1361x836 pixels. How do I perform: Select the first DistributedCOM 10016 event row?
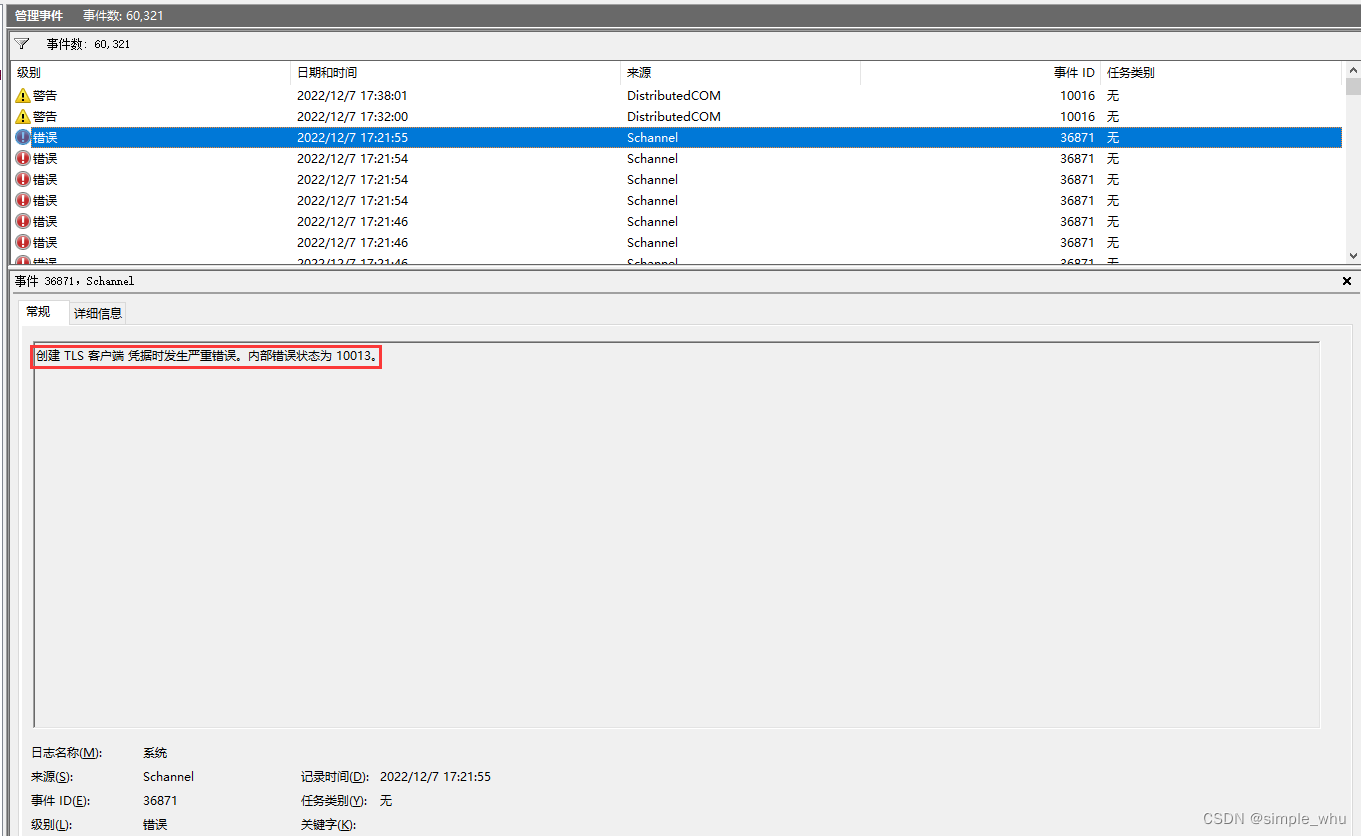tap(400, 95)
